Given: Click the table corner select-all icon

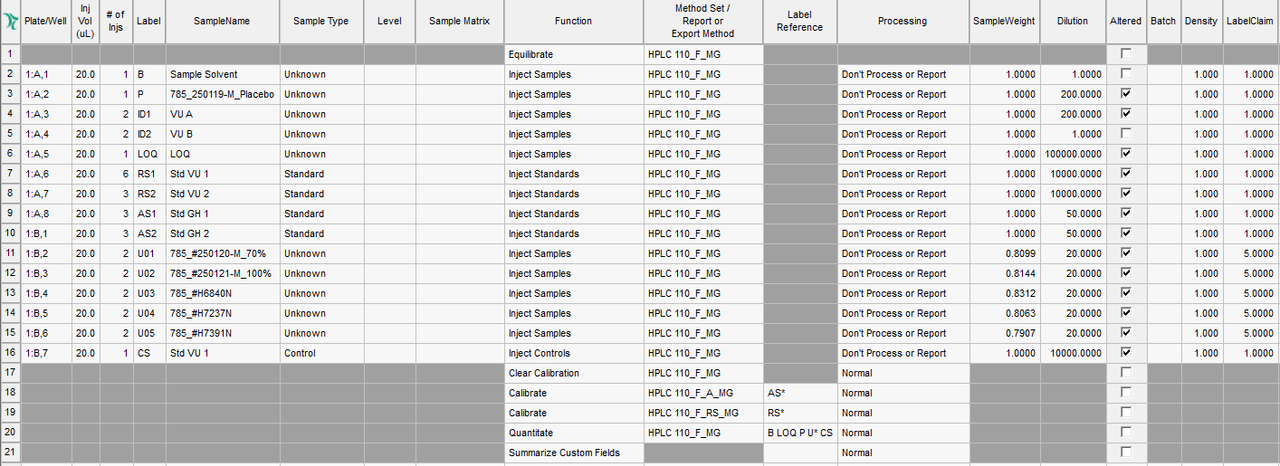Looking at the screenshot, I should (x=10, y=21).
